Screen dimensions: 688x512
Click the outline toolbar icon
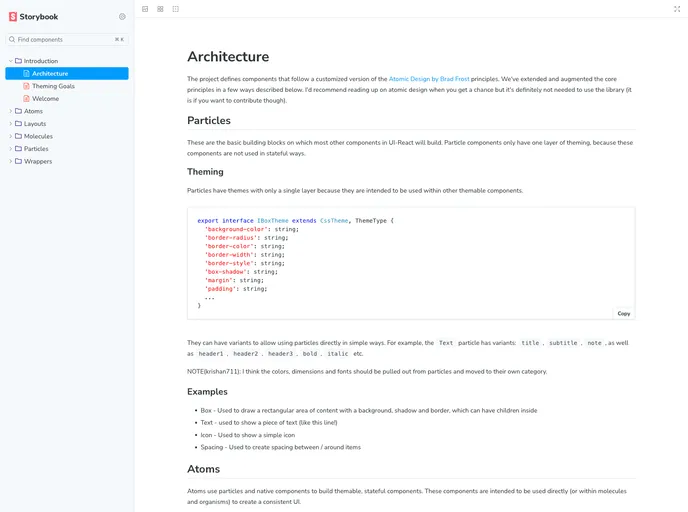pos(176,9)
